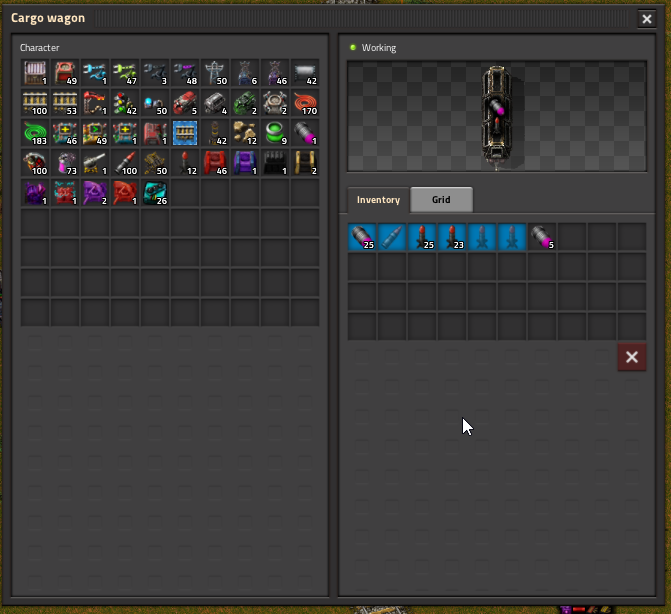Select the rail stack of 53
Screen dimensions: 671x614
(x=65, y=103)
